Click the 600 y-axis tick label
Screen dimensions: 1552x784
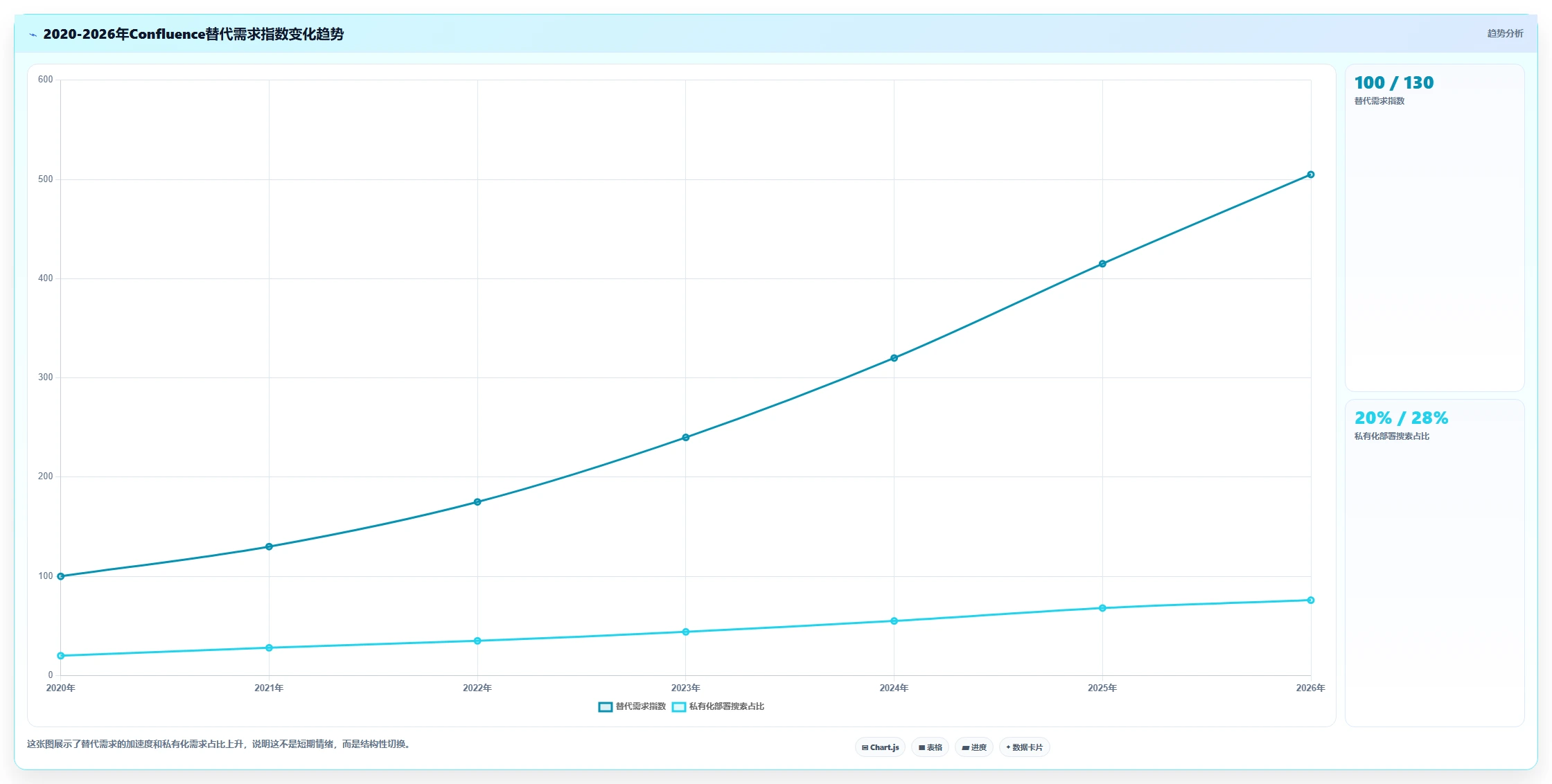(x=46, y=80)
